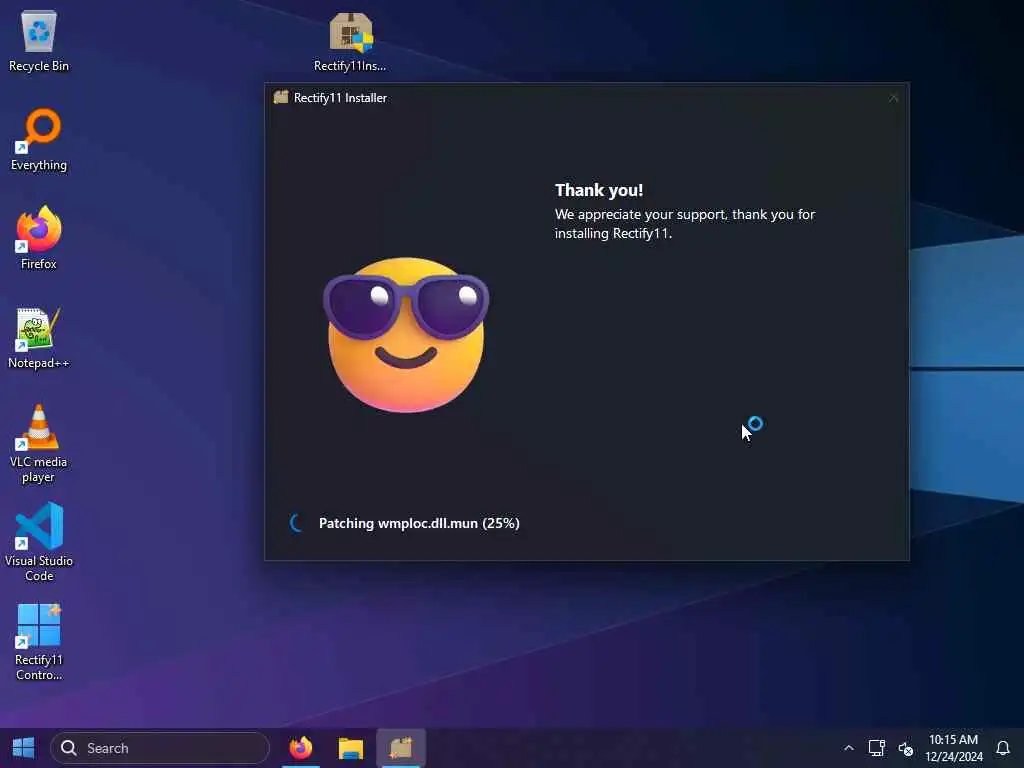Click 'Patching wmploc.dll.mun (25%)' status text
Screen dimensions: 1024x768
click(419, 523)
